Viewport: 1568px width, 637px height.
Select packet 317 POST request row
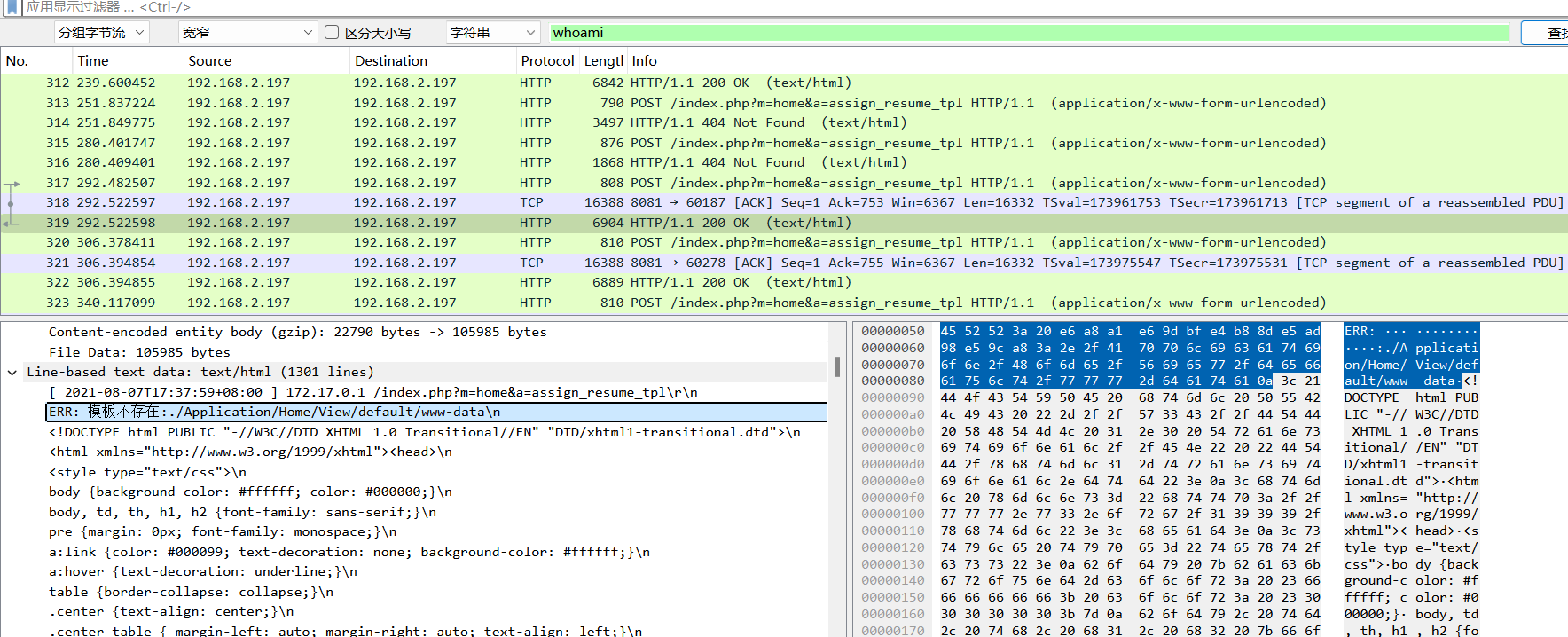pos(784,183)
